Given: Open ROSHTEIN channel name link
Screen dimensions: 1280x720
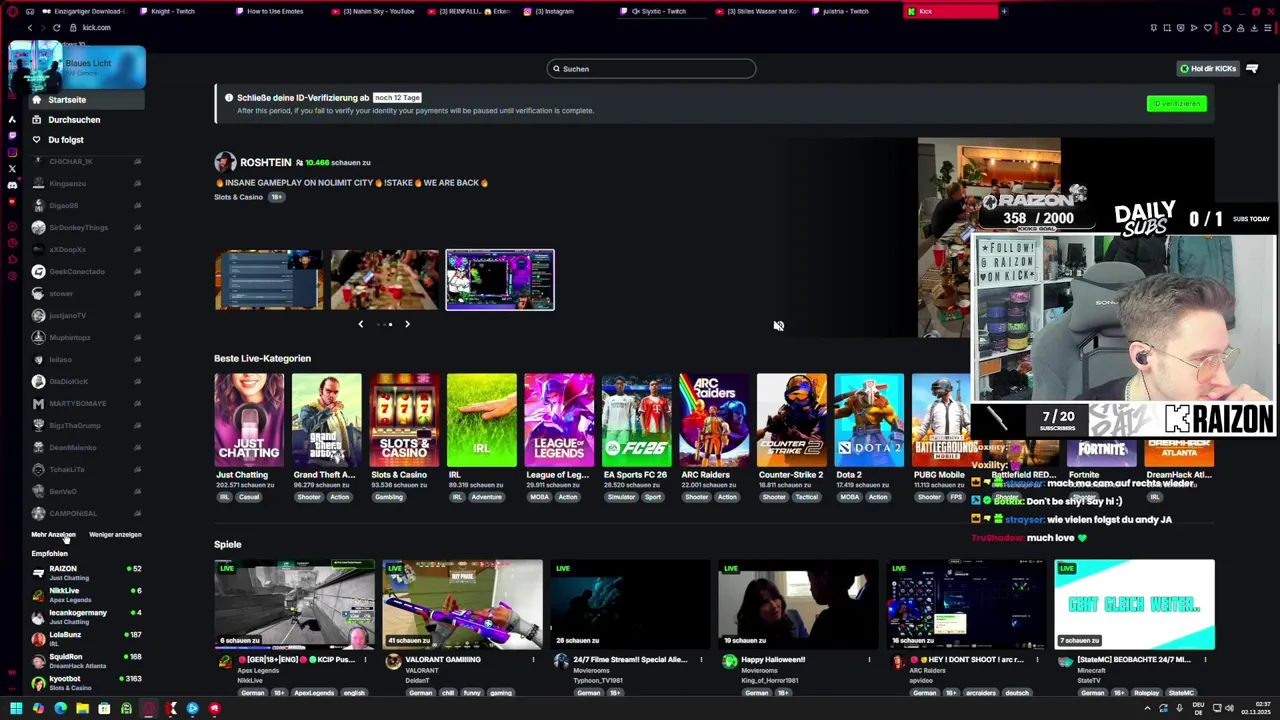Looking at the screenshot, I should [x=265, y=162].
